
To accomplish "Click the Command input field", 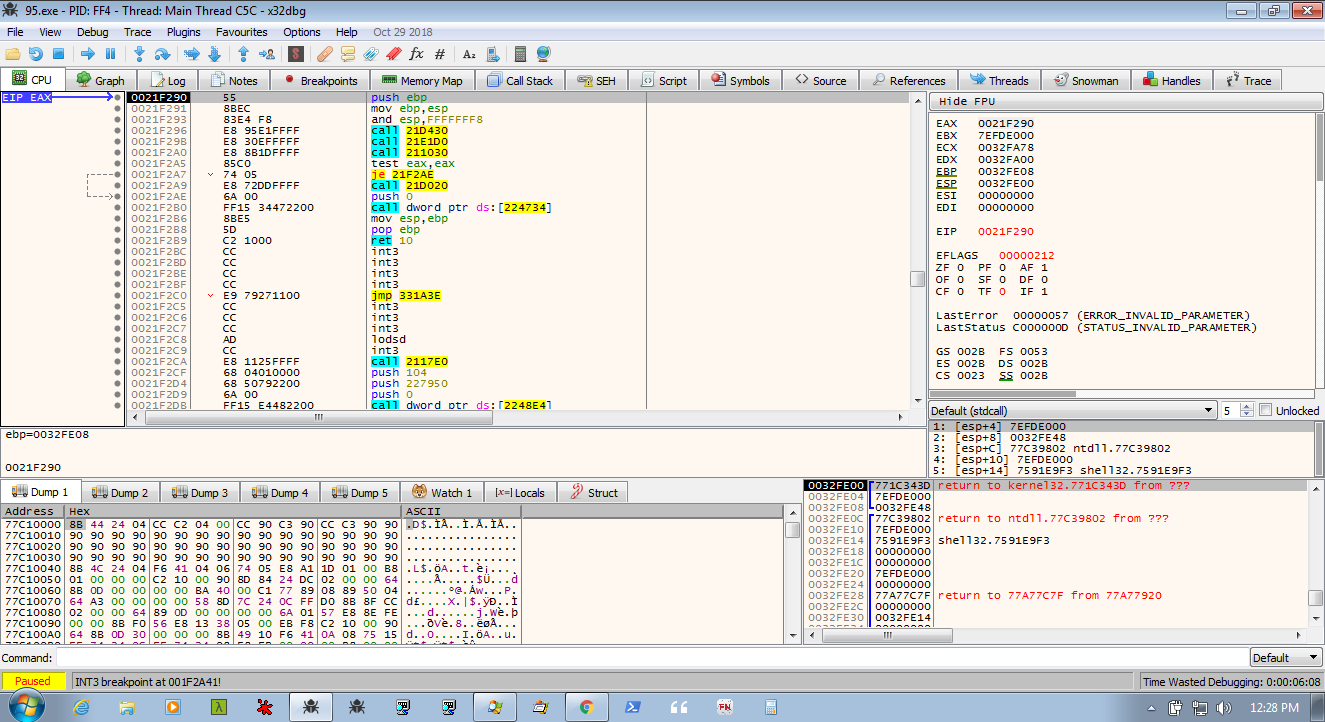I will point(650,658).
